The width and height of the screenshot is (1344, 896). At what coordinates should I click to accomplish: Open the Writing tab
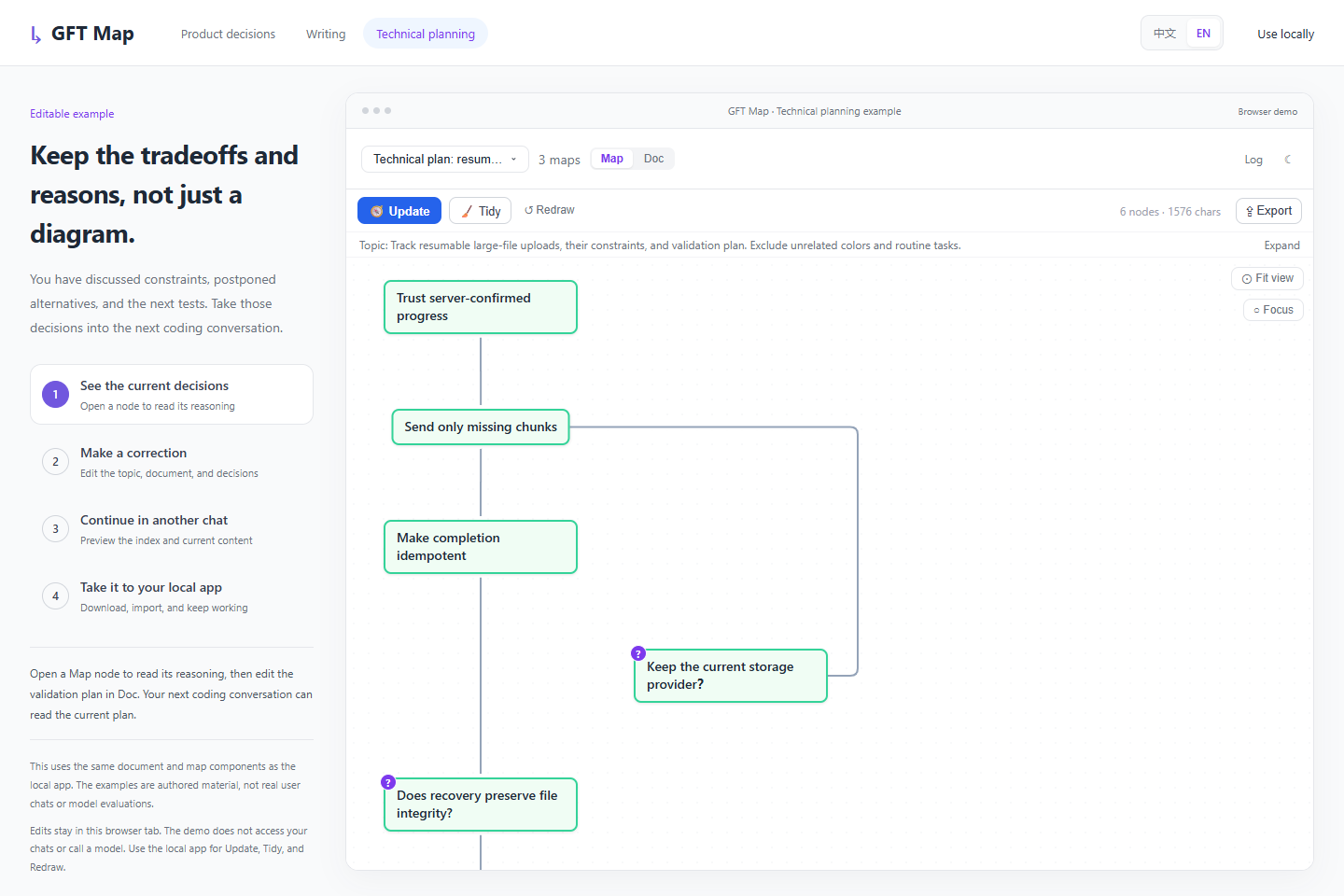pyautogui.click(x=326, y=34)
